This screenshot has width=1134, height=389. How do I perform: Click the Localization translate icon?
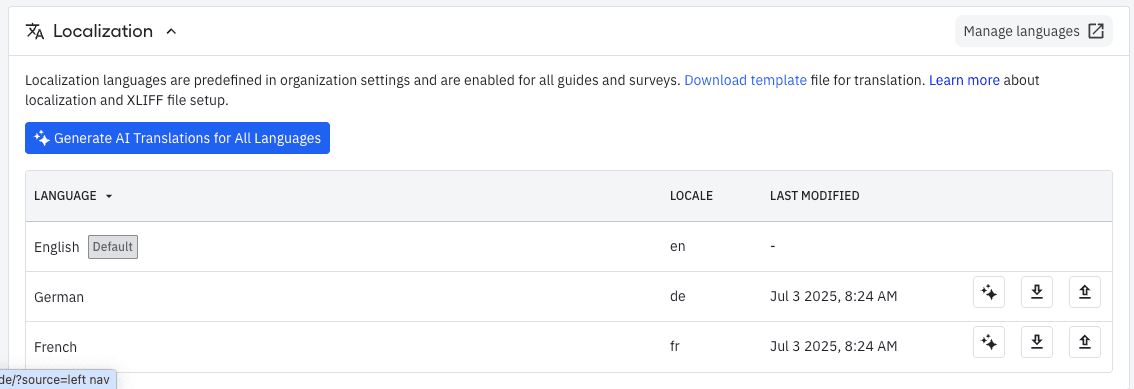[x=35, y=31]
